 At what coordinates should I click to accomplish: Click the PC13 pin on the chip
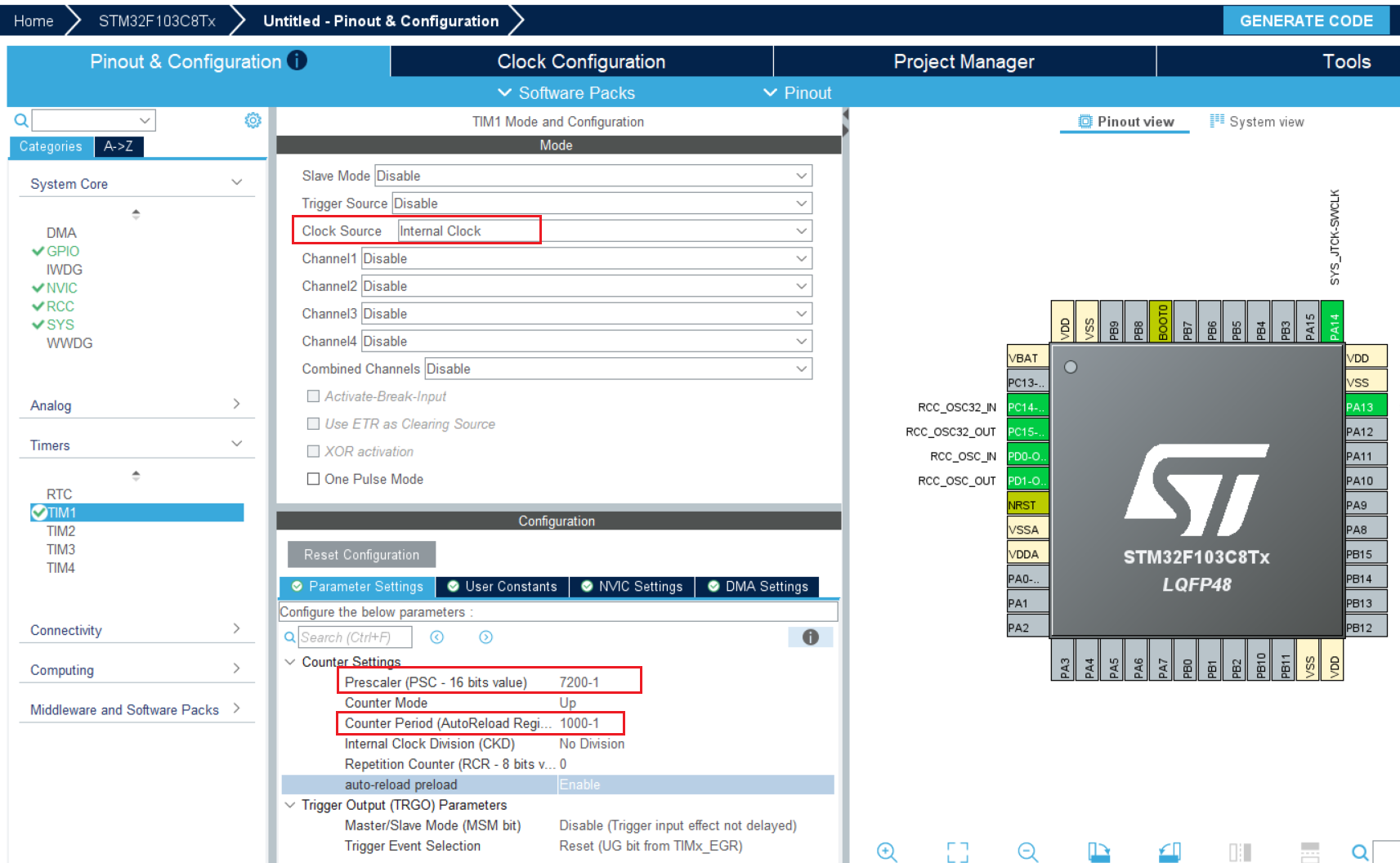1027,382
